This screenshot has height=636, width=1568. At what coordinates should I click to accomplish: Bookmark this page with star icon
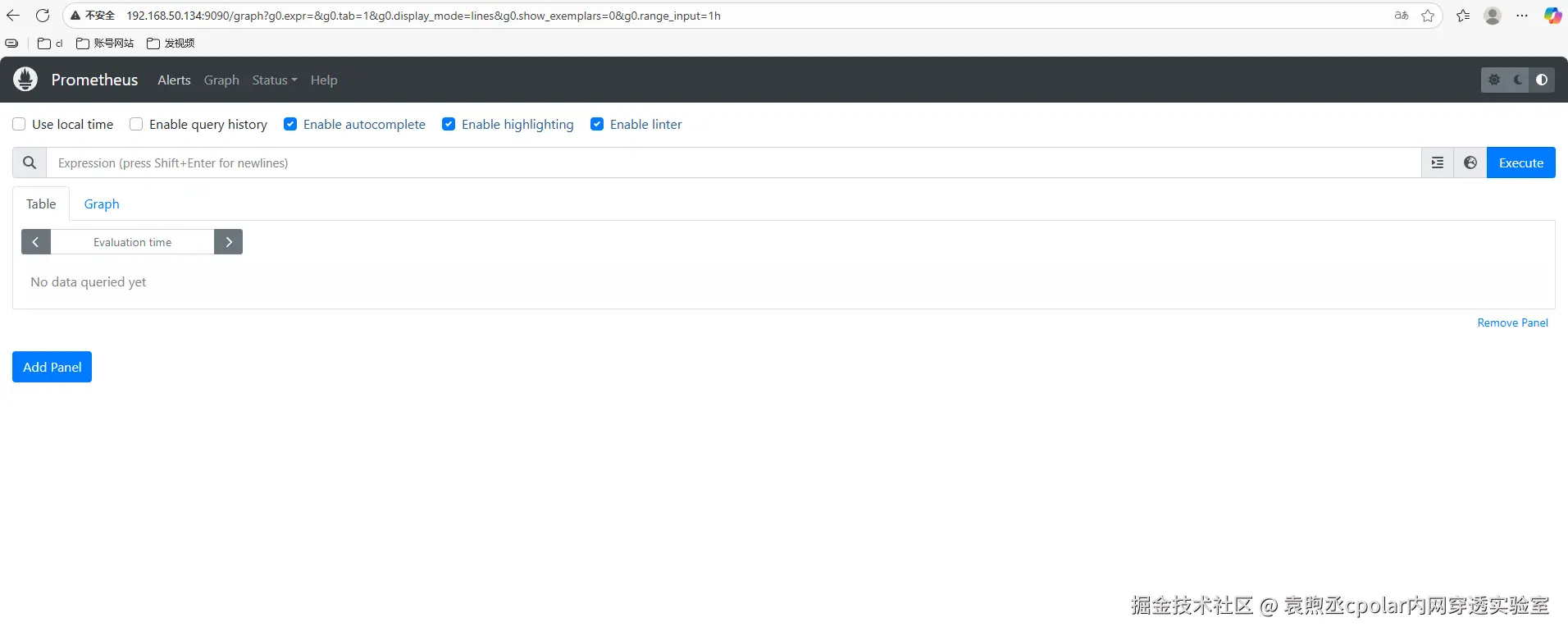[x=1428, y=16]
